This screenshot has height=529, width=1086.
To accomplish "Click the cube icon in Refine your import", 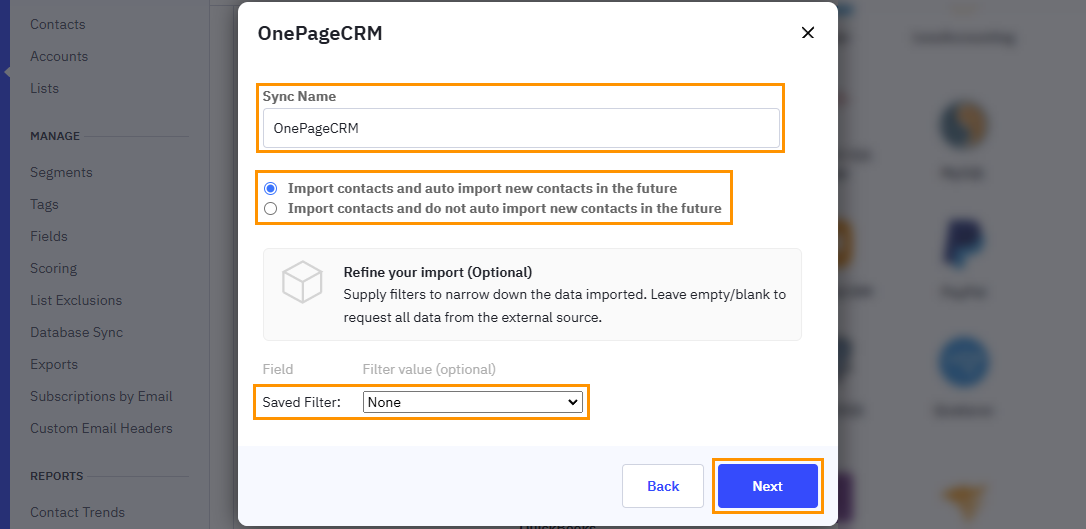I will [302, 282].
